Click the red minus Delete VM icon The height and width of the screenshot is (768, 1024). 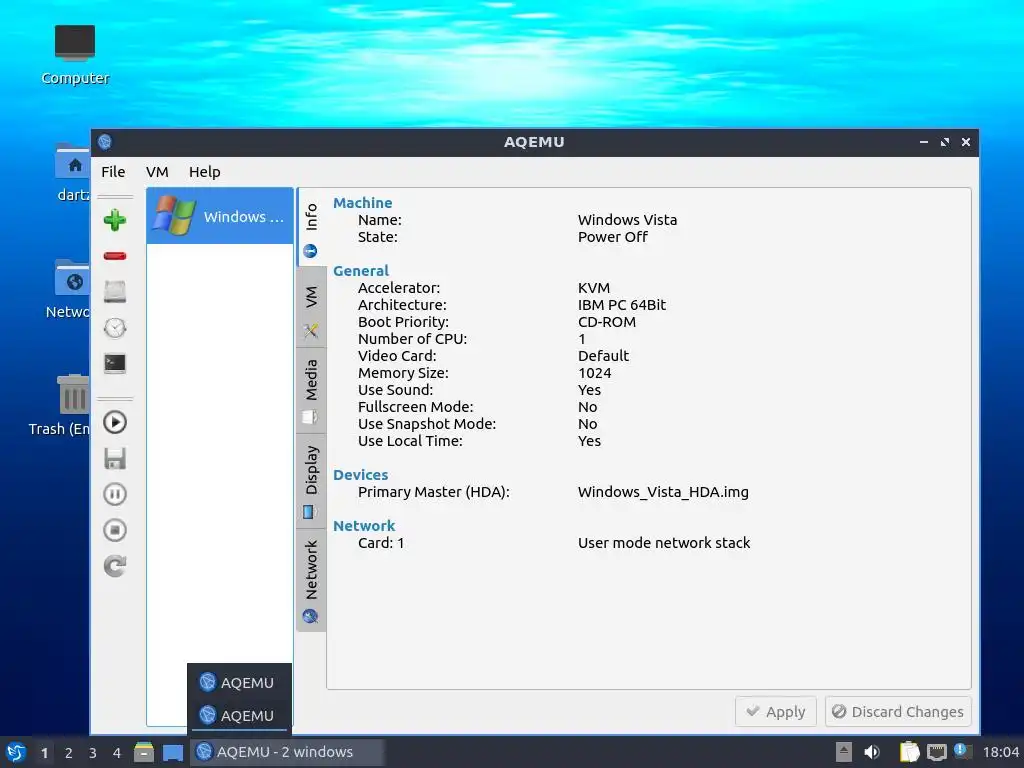pyautogui.click(x=115, y=256)
